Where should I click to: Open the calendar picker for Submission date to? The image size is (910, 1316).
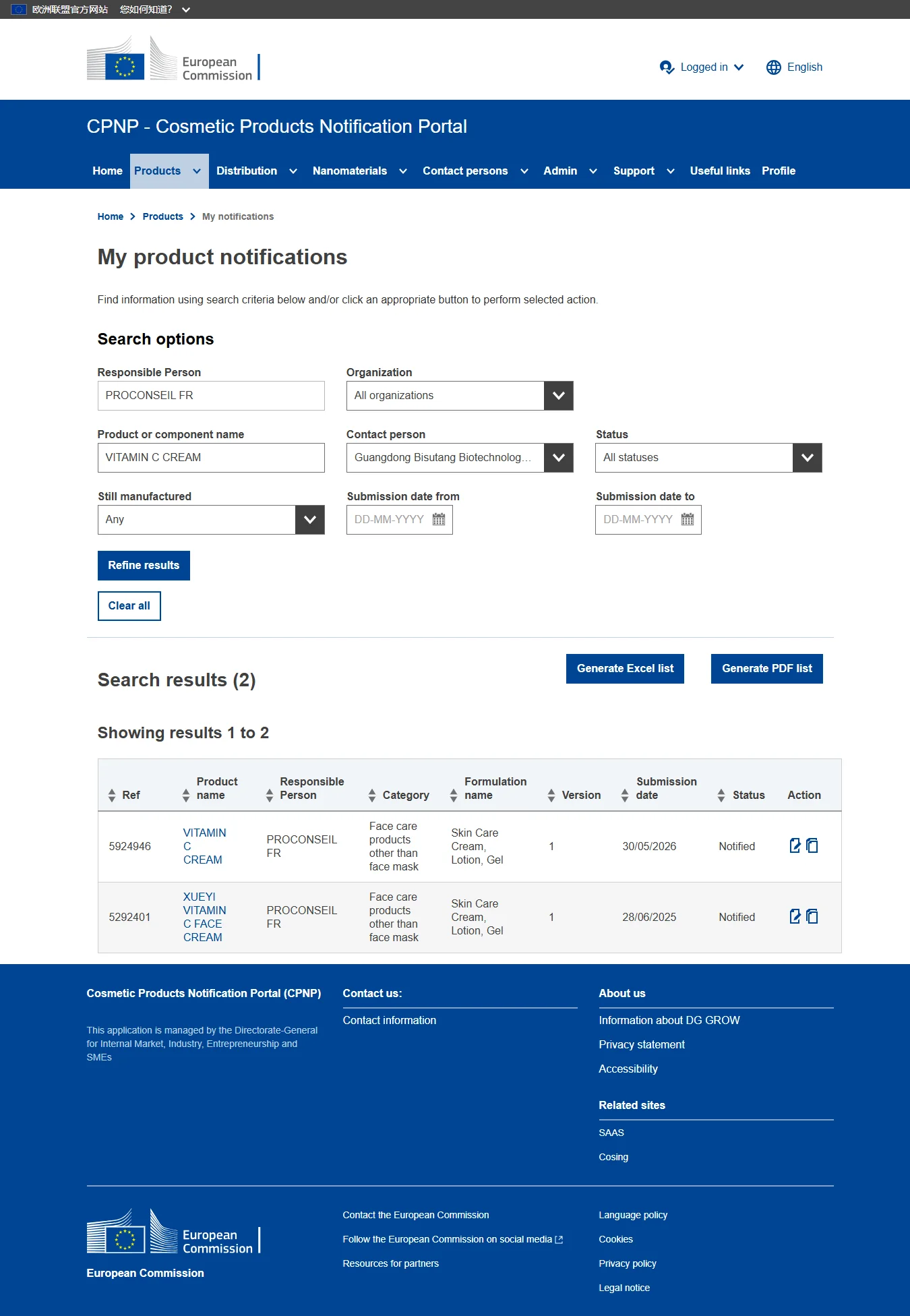coord(688,519)
